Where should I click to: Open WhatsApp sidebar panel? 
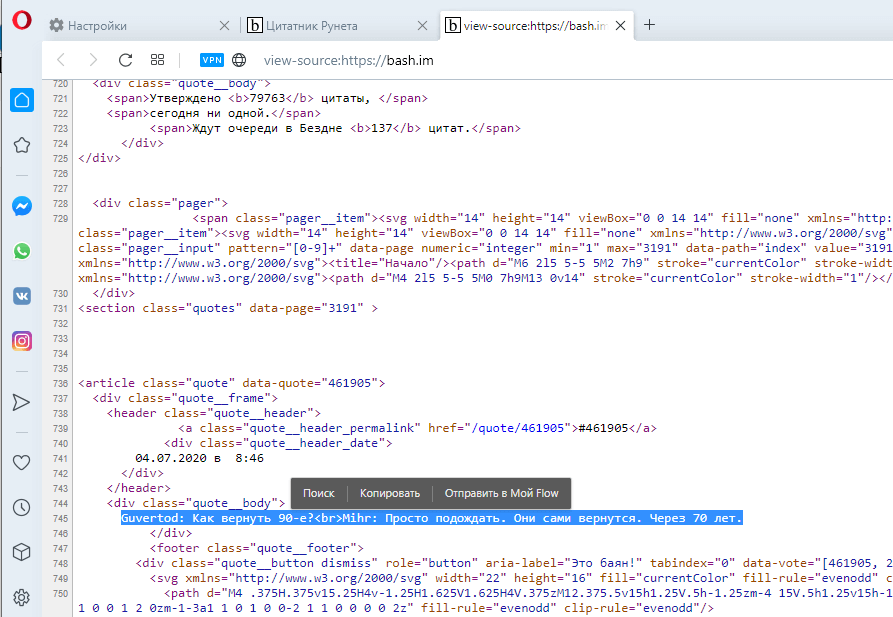point(21,251)
